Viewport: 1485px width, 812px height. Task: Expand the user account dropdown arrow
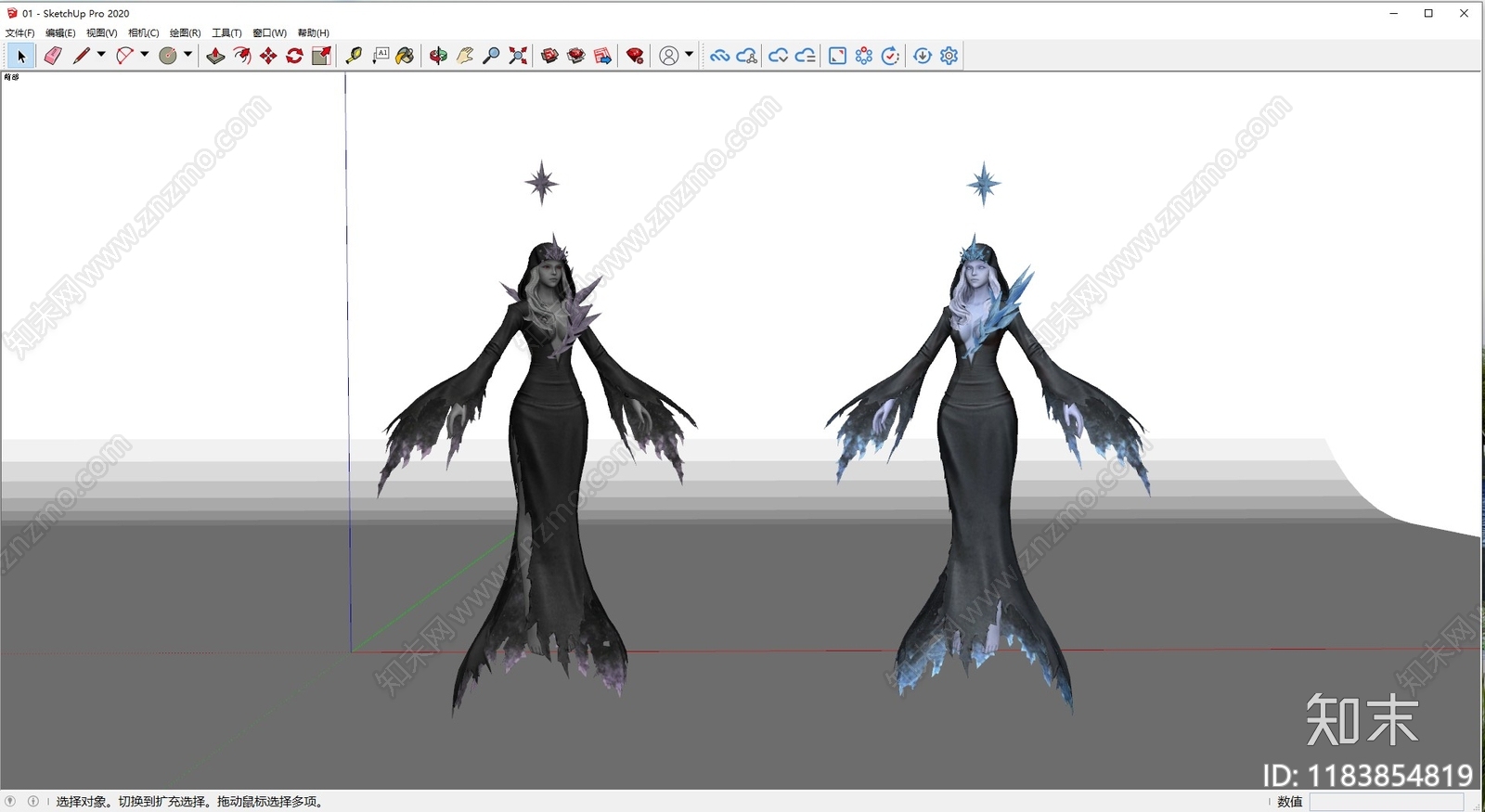pos(689,55)
